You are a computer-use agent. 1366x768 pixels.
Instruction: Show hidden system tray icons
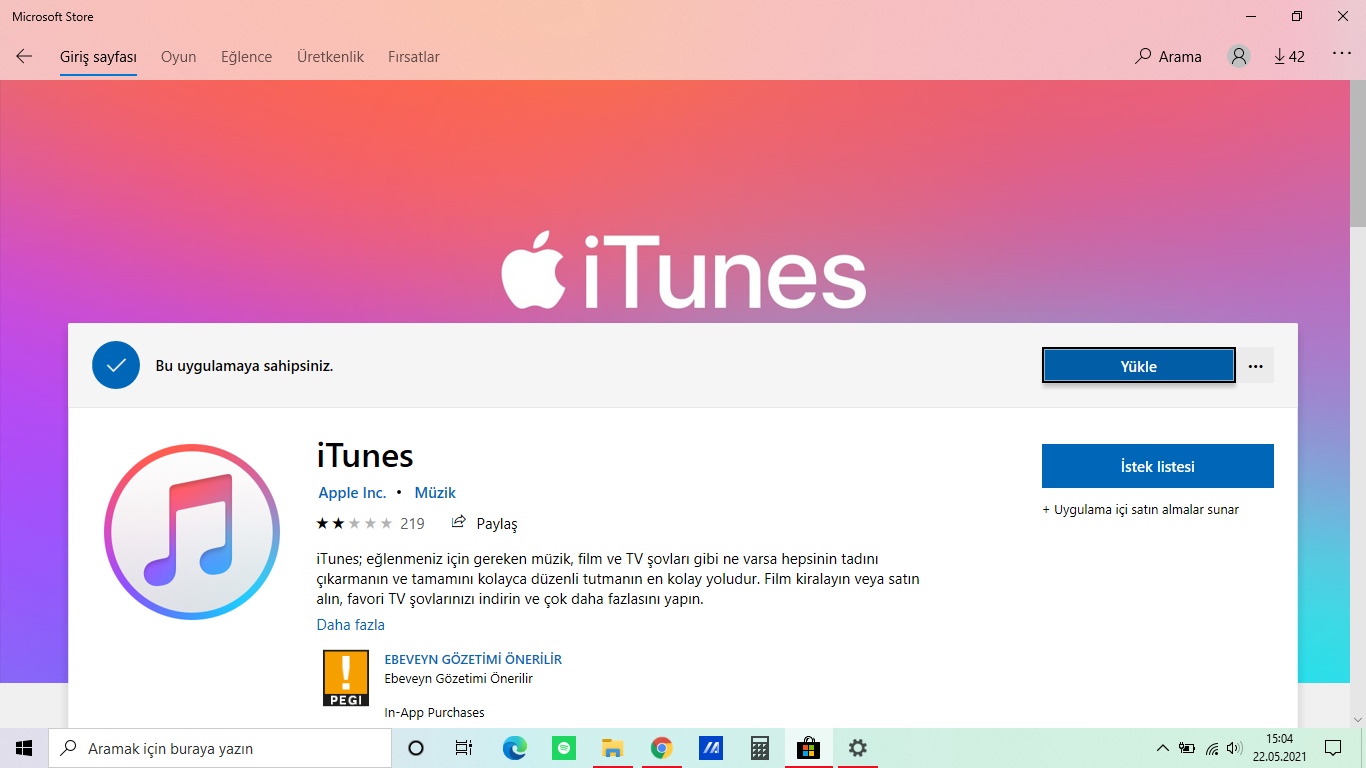coord(1162,748)
